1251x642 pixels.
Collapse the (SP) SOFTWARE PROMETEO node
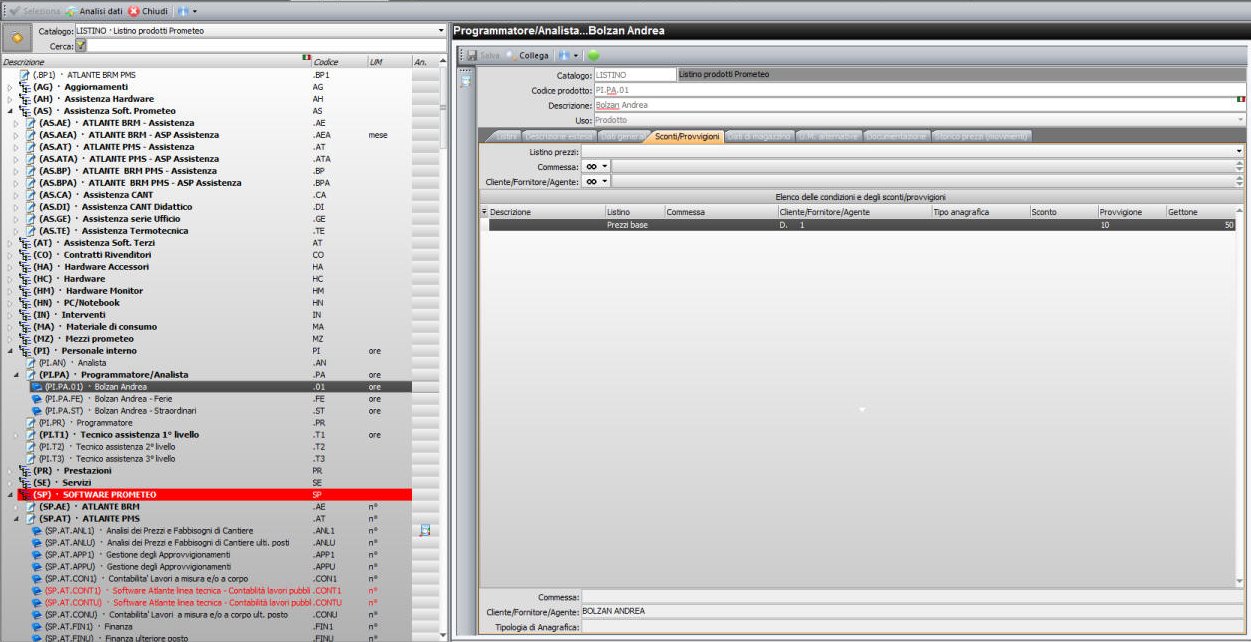(10, 495)
